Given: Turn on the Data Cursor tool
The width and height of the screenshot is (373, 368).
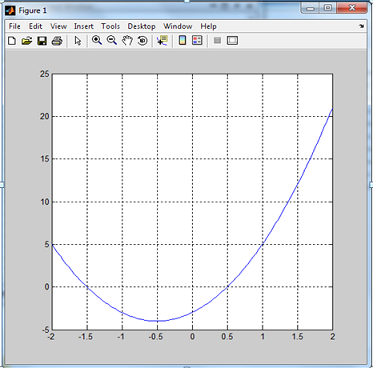Looking at the screenshot, I should pyautogui.click(x=162, y=41).
